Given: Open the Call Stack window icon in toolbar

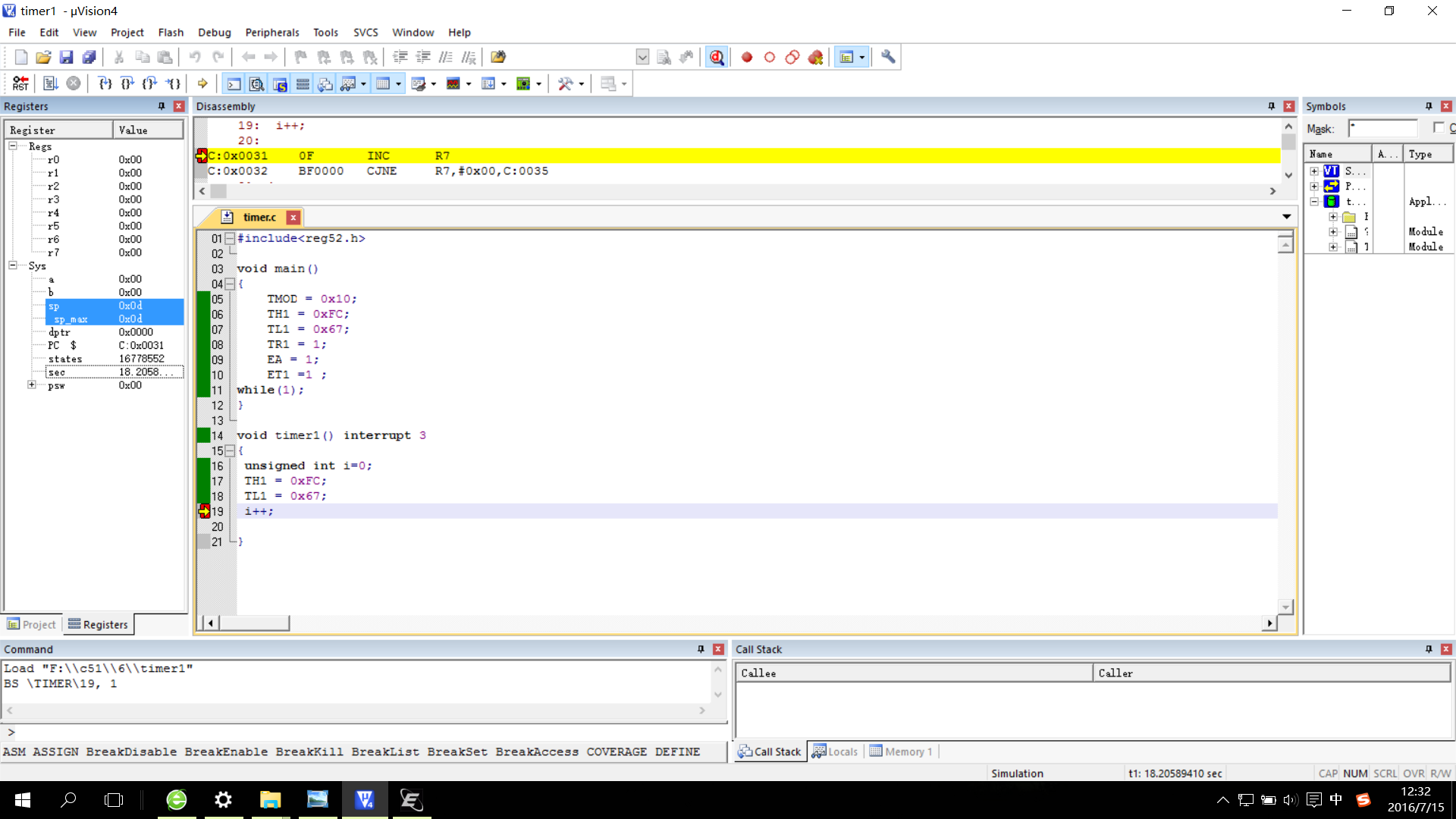Looking at the screenshot, I should click(x=325, y=83).
